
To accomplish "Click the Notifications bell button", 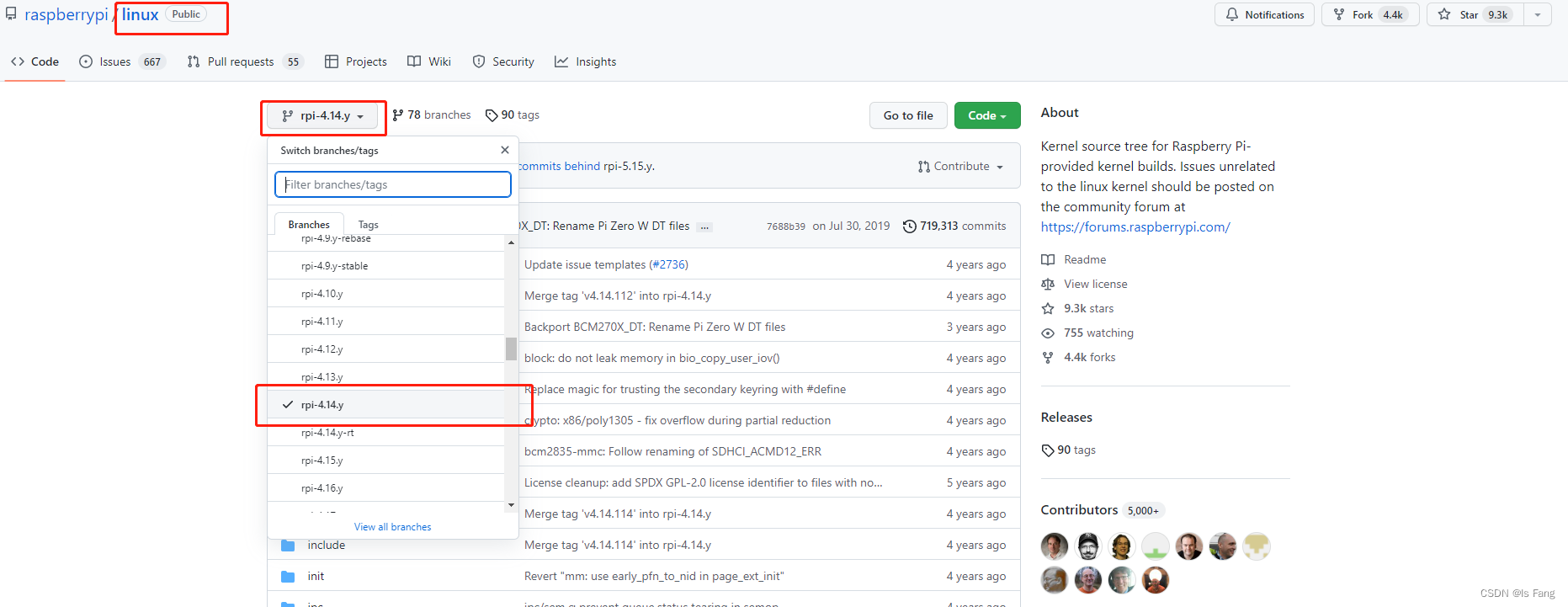I will click(1264, 15).
